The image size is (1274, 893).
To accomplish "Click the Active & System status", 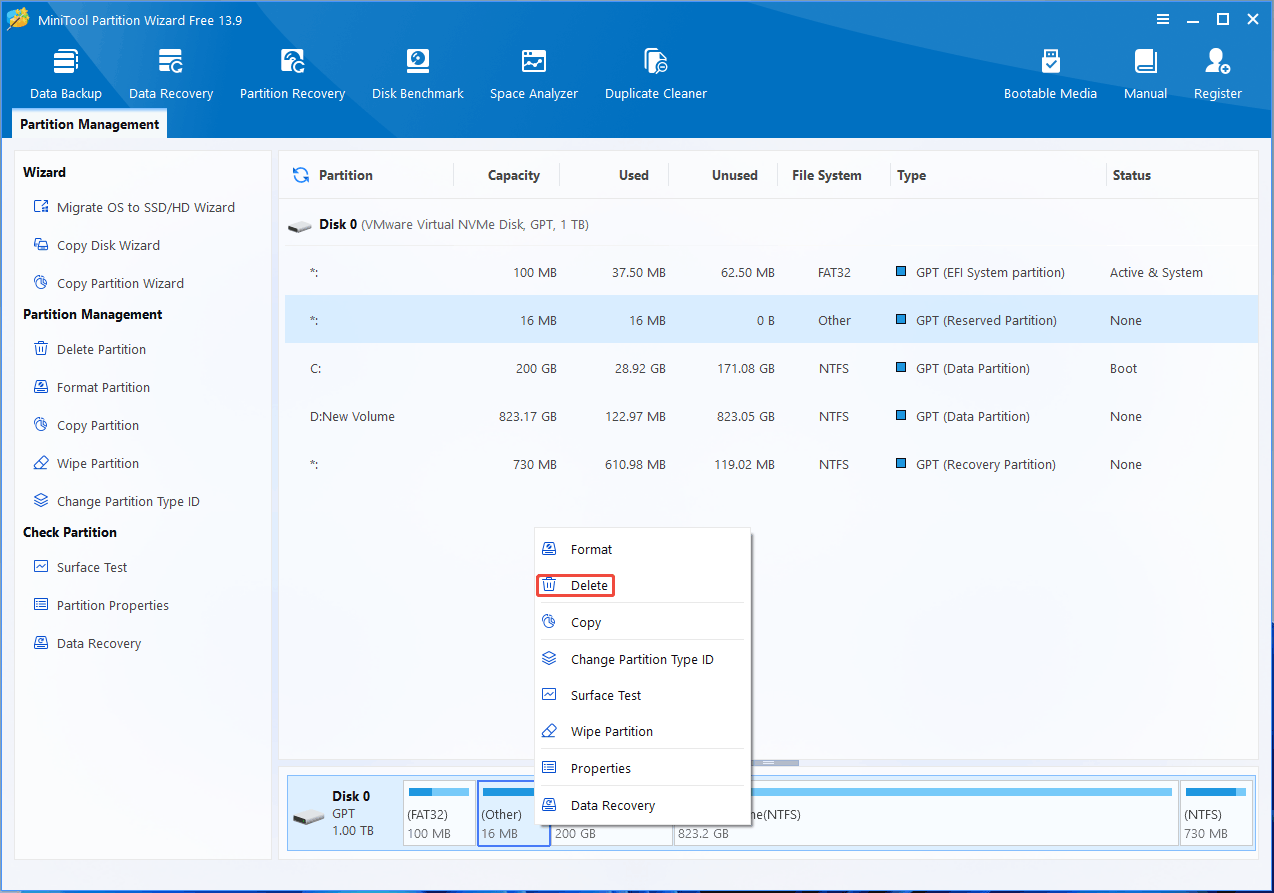I will pos(1156,272).
